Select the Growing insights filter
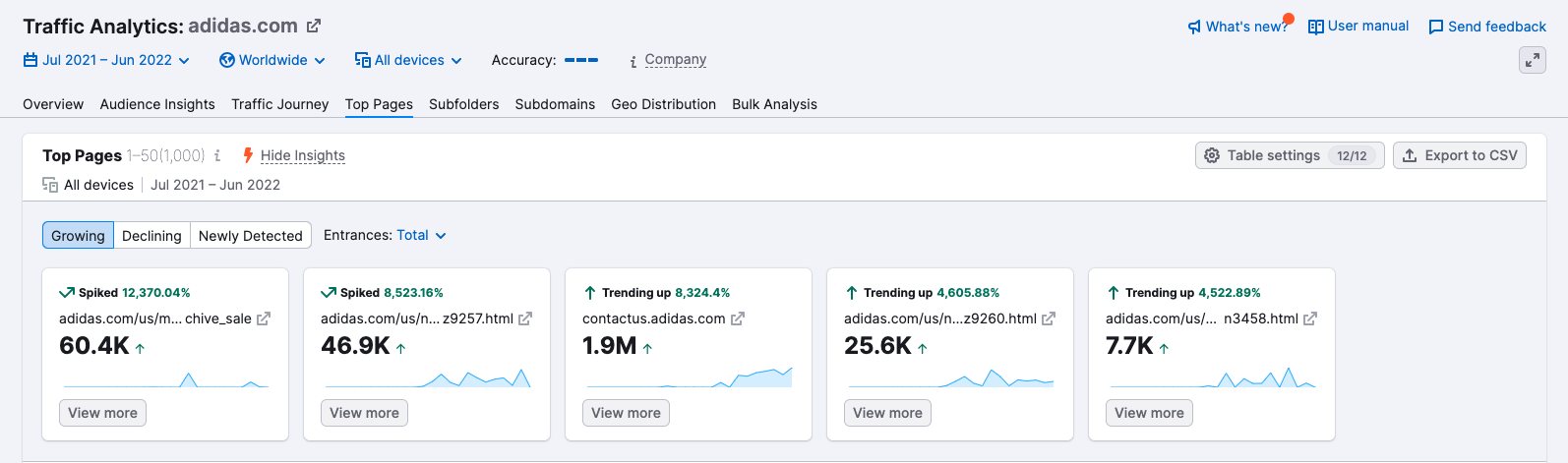Image resolution: width=1568 pixels, height=463 pixels. (x=78, y=236)
